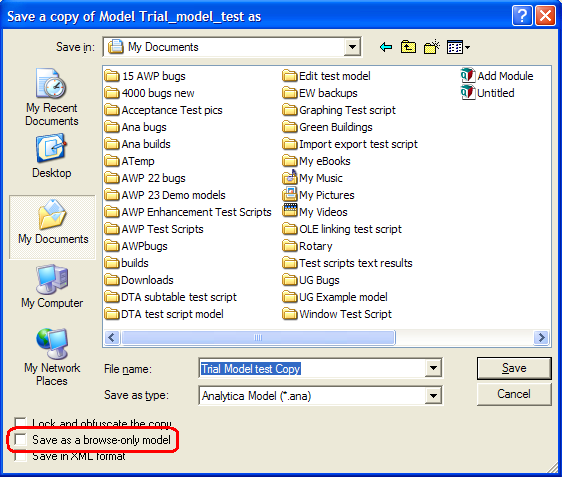Tick Save in XML format checkbox

click(20, 456)
